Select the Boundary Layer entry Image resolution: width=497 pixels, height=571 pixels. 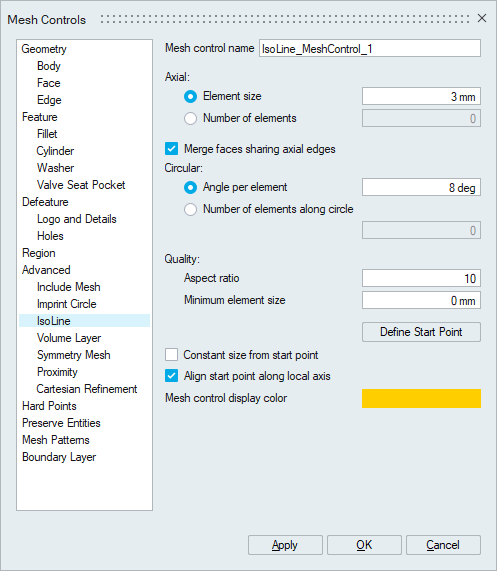59,457
